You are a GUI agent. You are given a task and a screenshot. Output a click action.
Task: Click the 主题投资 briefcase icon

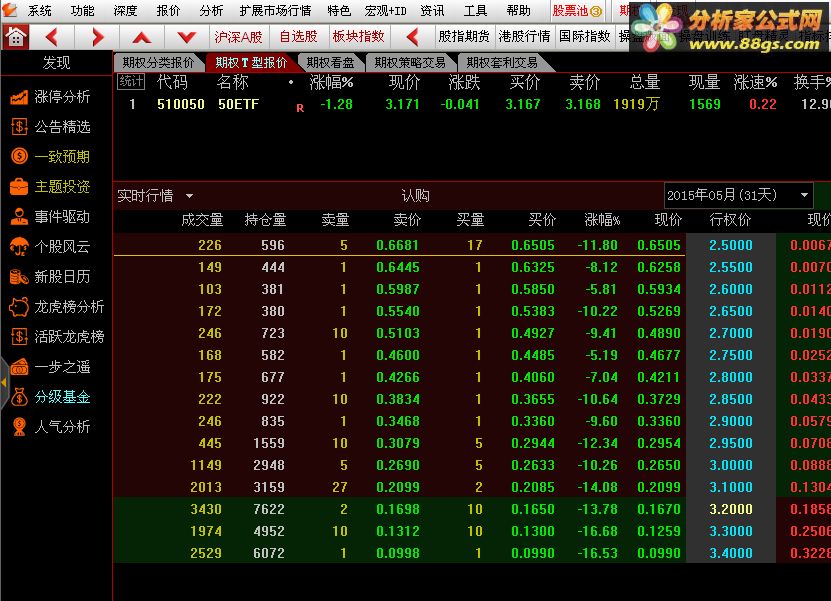click(19, 187)
